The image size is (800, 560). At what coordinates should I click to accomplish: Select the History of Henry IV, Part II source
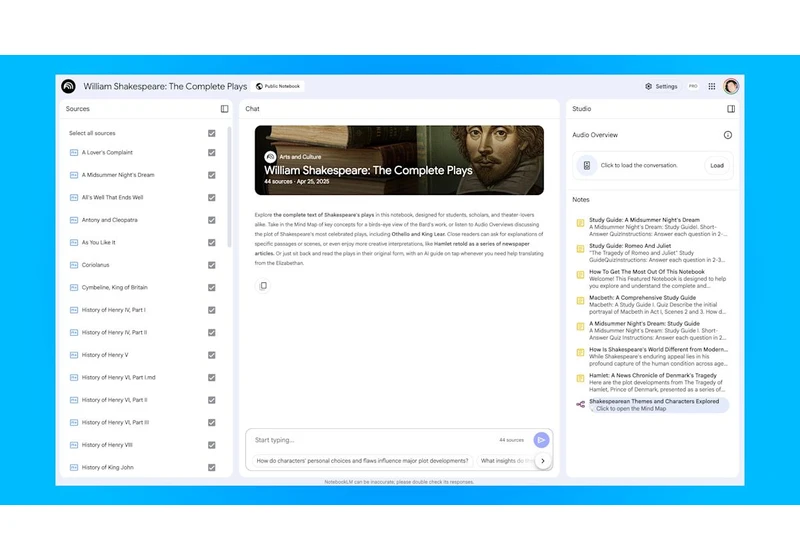coord(114,333)
